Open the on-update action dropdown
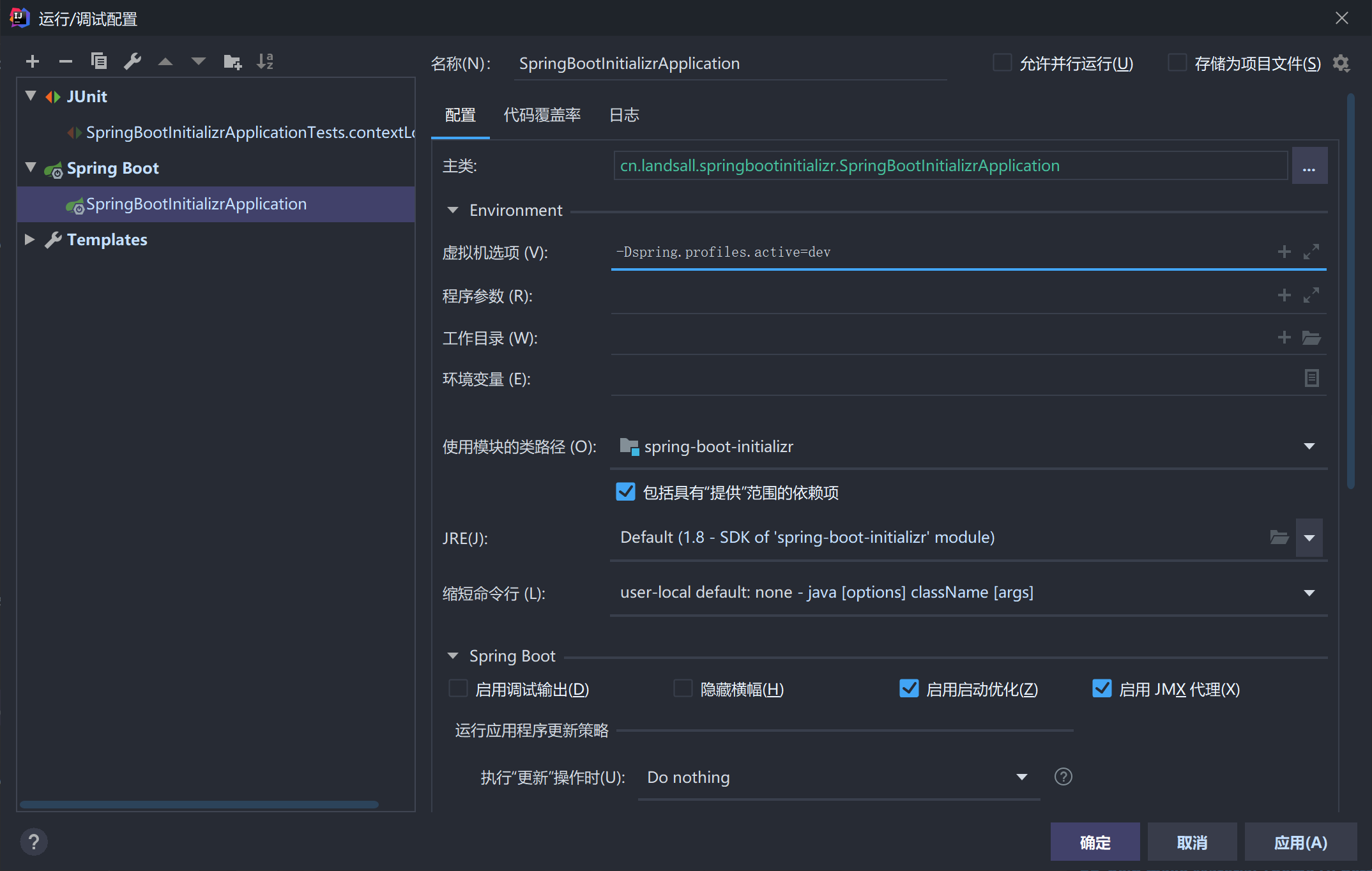This screenshot has height=871, width=1372. [1022, 777]
